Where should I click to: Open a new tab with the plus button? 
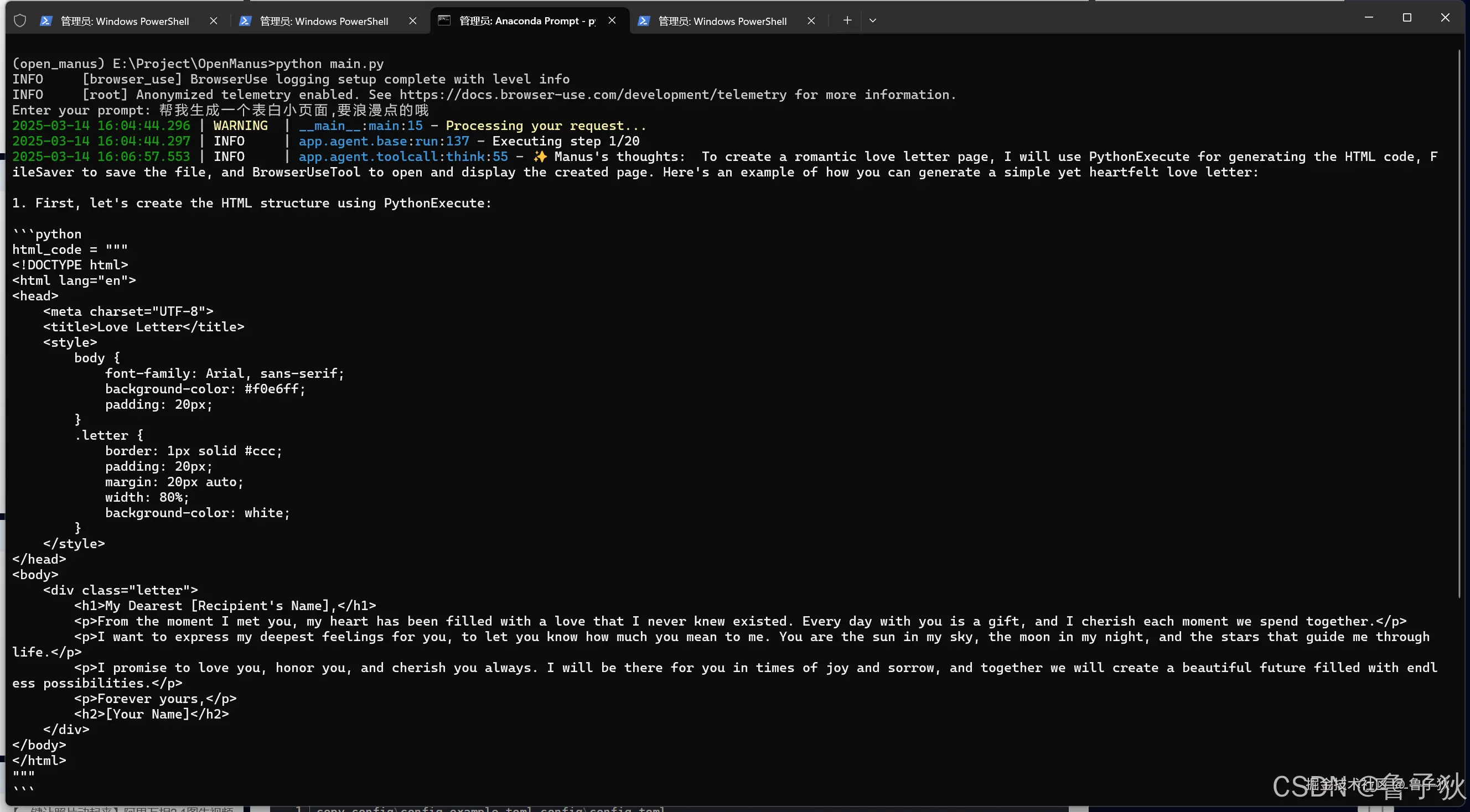847,20
